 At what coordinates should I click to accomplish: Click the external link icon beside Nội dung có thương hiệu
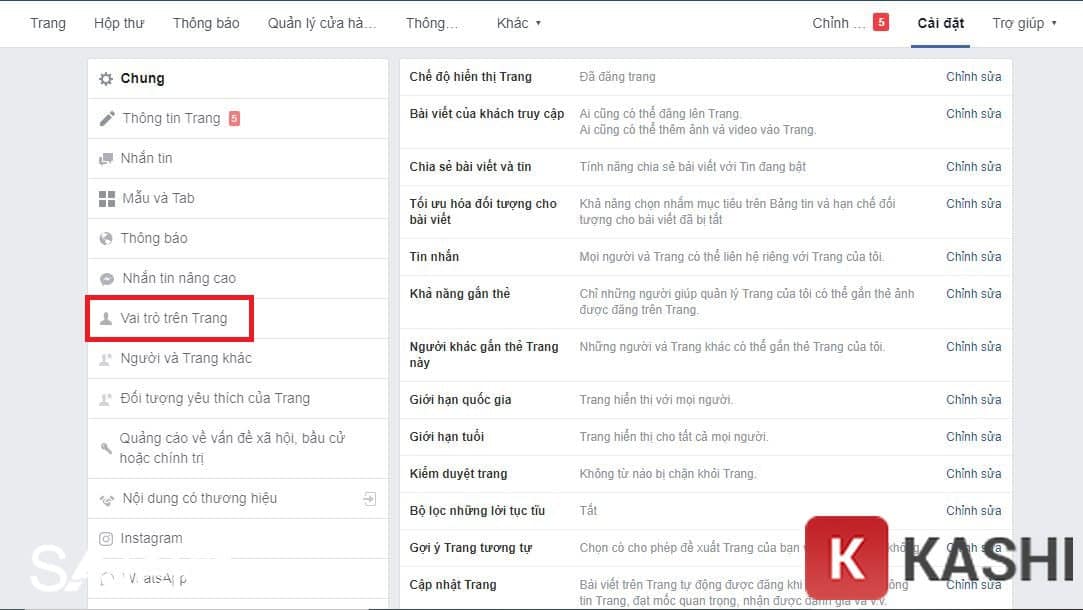pos(369,497)
